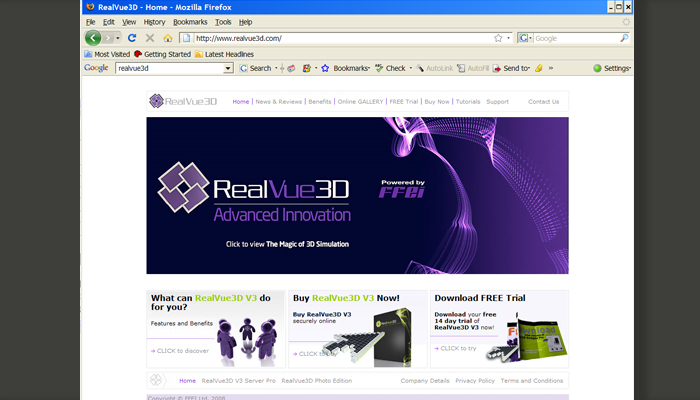Run spell Check from the Google Toolbar

(x=390, y=68)
